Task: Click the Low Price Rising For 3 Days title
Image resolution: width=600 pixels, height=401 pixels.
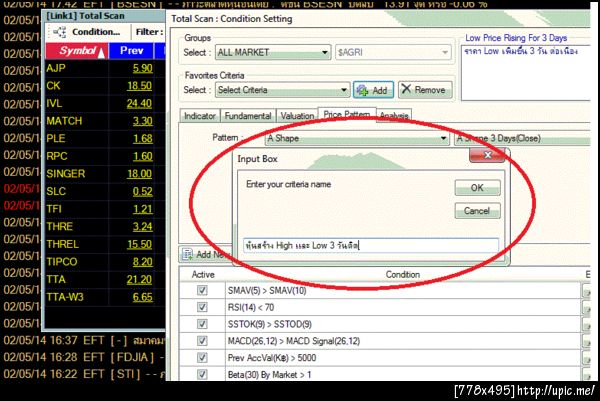Action: (x=516, y=38)
